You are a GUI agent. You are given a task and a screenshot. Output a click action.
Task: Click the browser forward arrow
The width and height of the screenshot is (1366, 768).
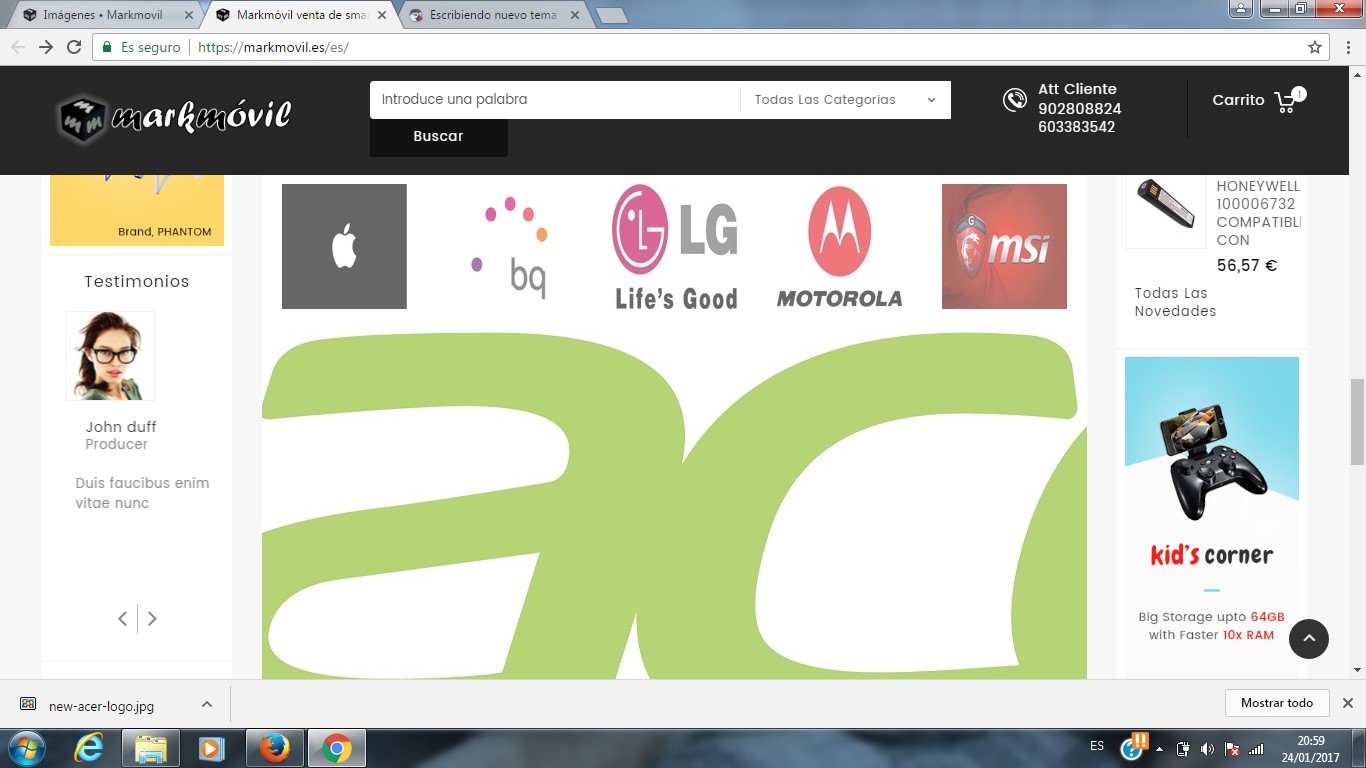(x=46, y=47)
